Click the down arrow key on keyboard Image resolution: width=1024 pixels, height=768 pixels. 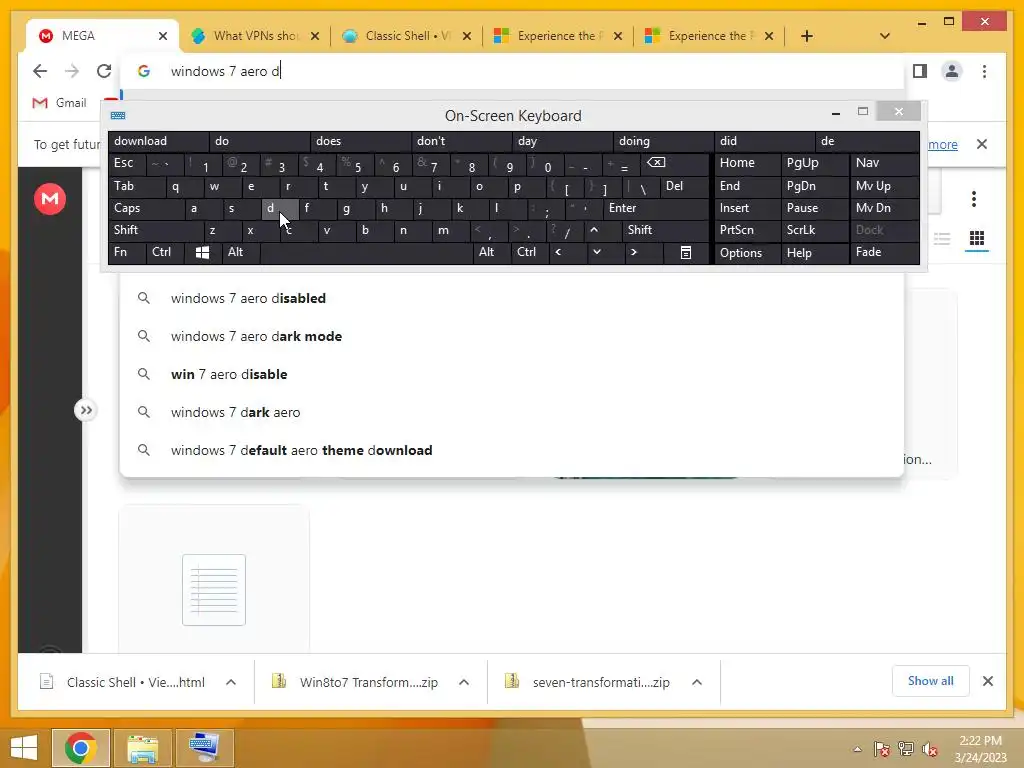point(596,253)
